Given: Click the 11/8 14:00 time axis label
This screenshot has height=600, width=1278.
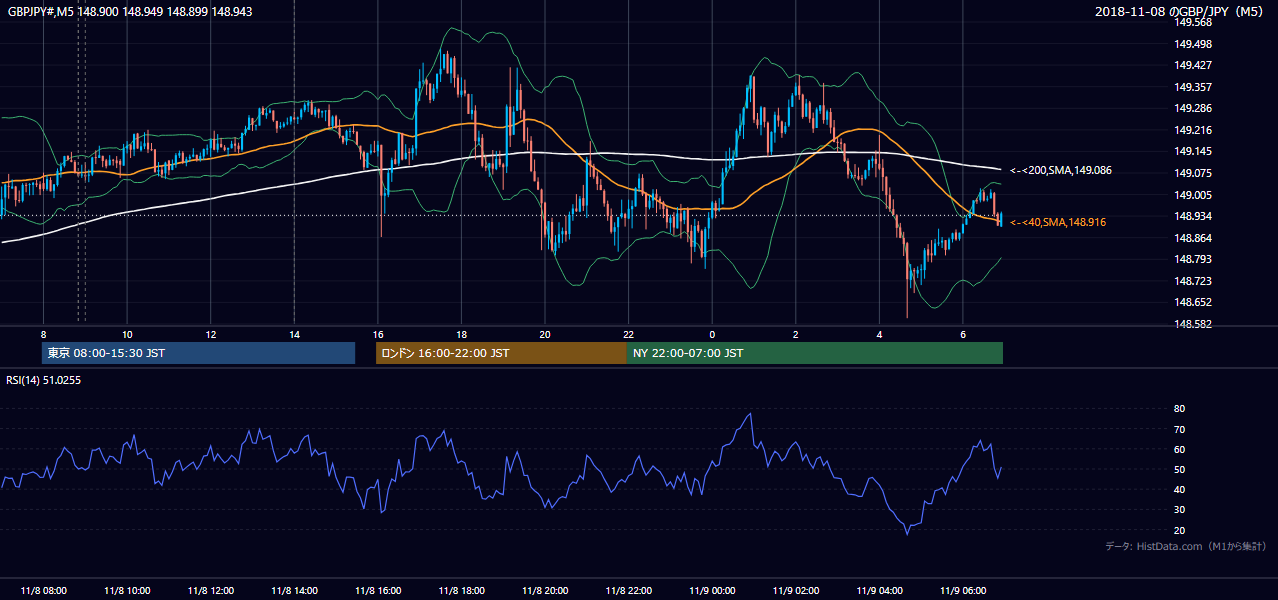Looking at the screenshot, I should [x=294, y=591].
